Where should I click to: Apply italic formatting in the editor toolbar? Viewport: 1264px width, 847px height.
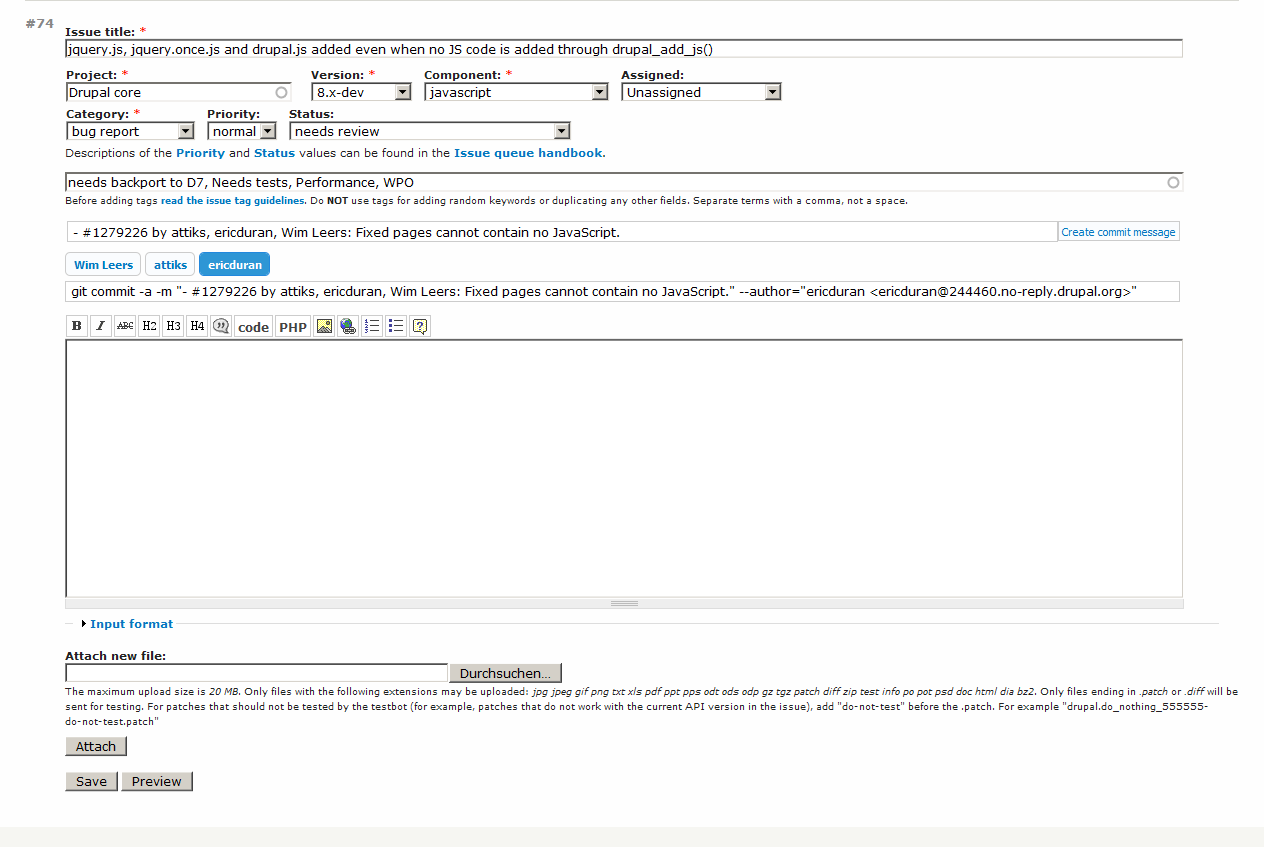(x=101, y=326)
